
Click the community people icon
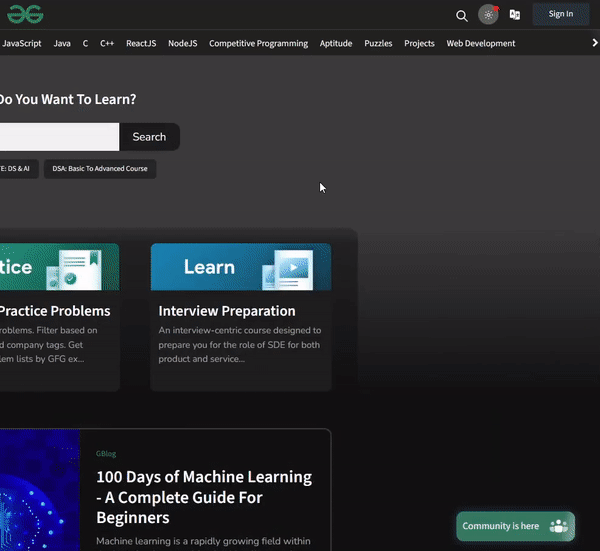[x=559, y=526]
